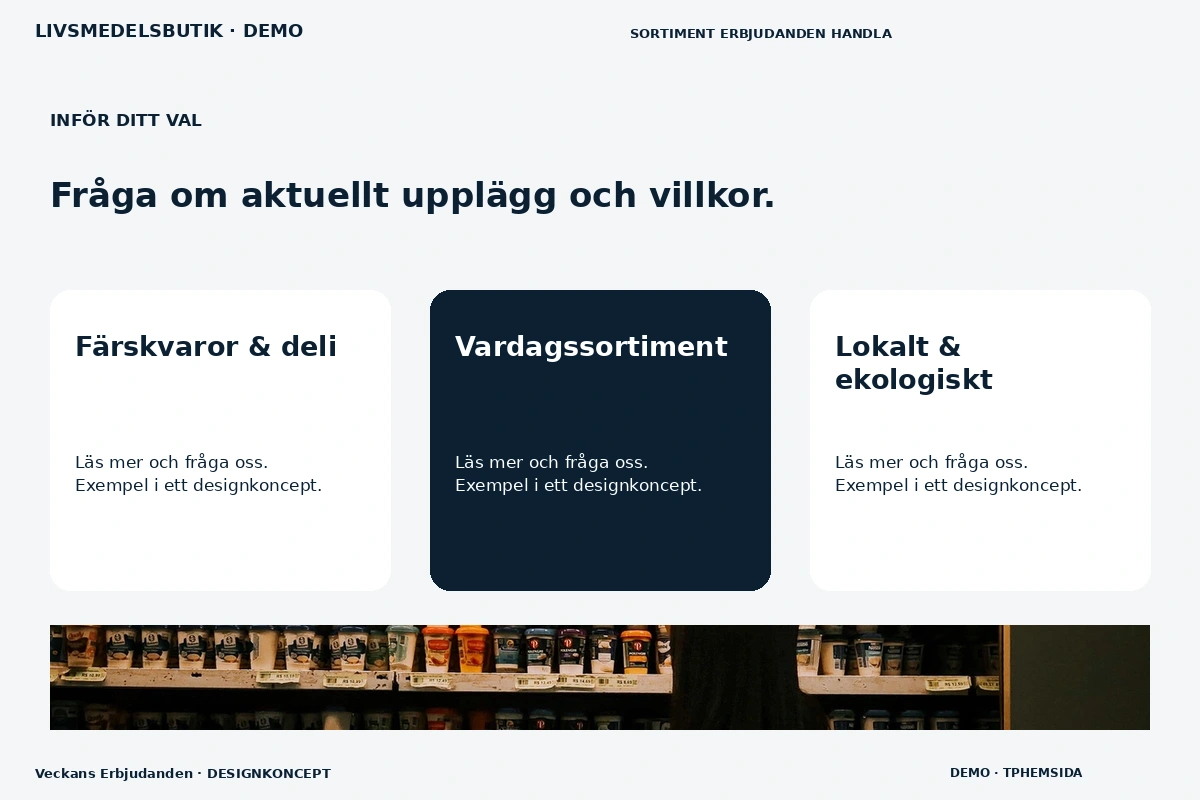Click the store shelf banner photo
Screen dimensions: 1200x800
coord(600,677)
